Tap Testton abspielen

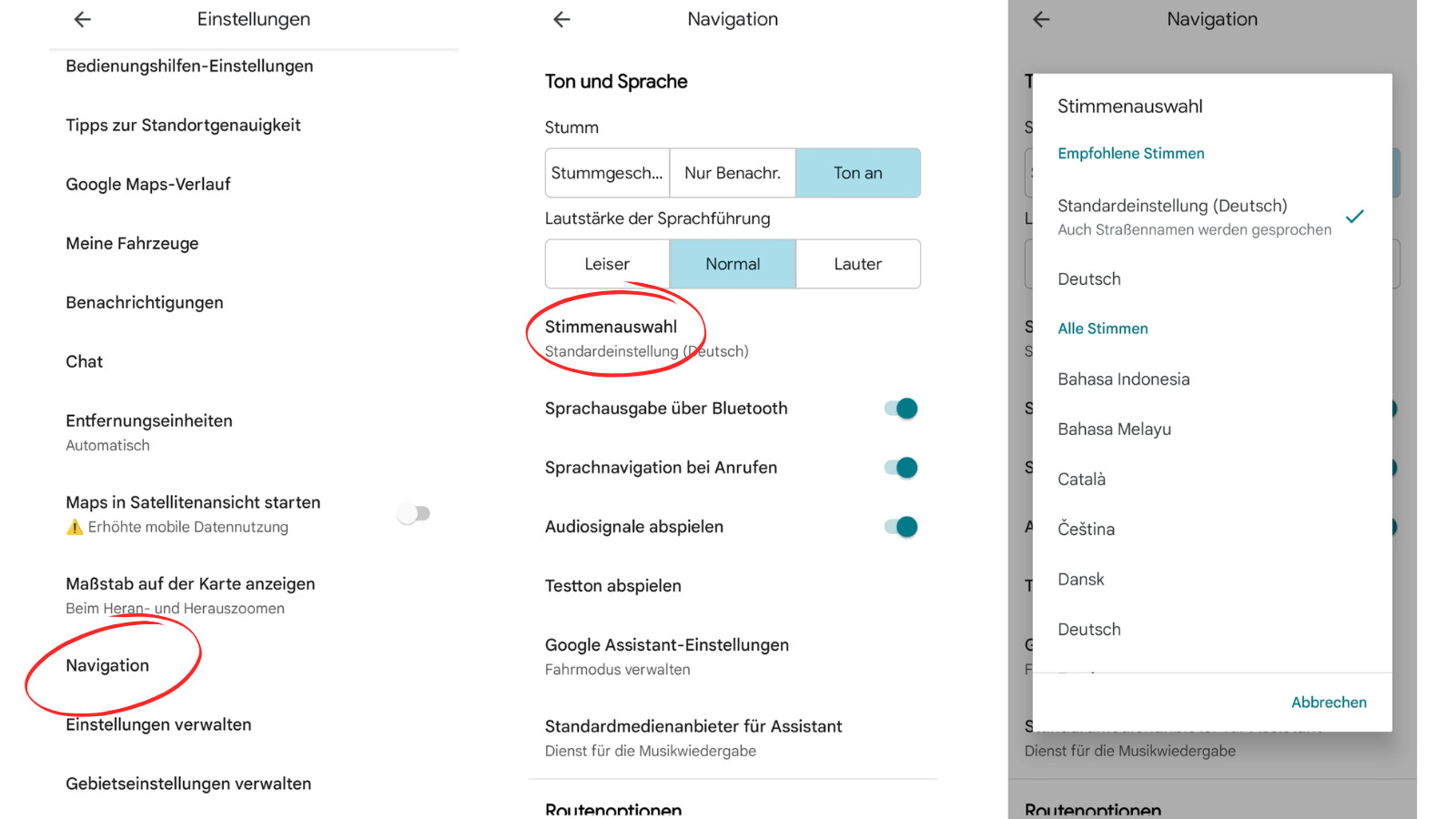(612, 586)
